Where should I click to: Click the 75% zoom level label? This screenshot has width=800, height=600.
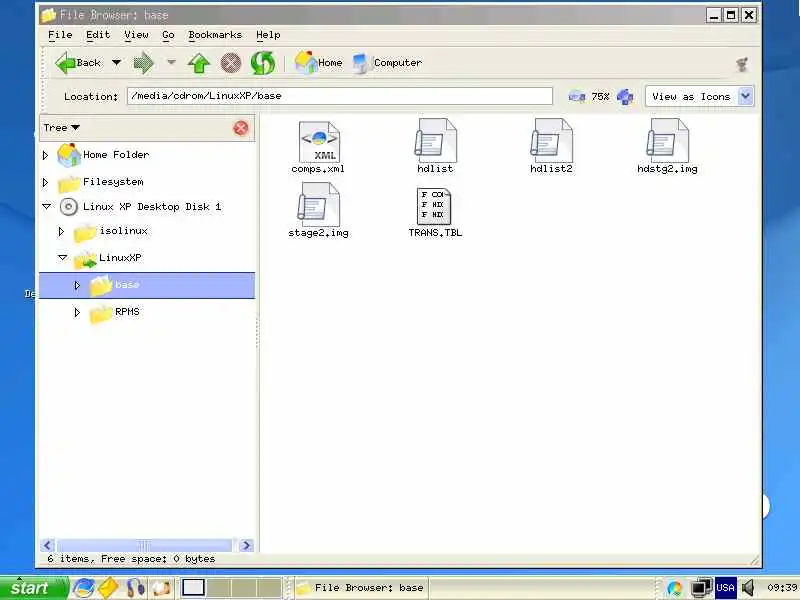601,96
